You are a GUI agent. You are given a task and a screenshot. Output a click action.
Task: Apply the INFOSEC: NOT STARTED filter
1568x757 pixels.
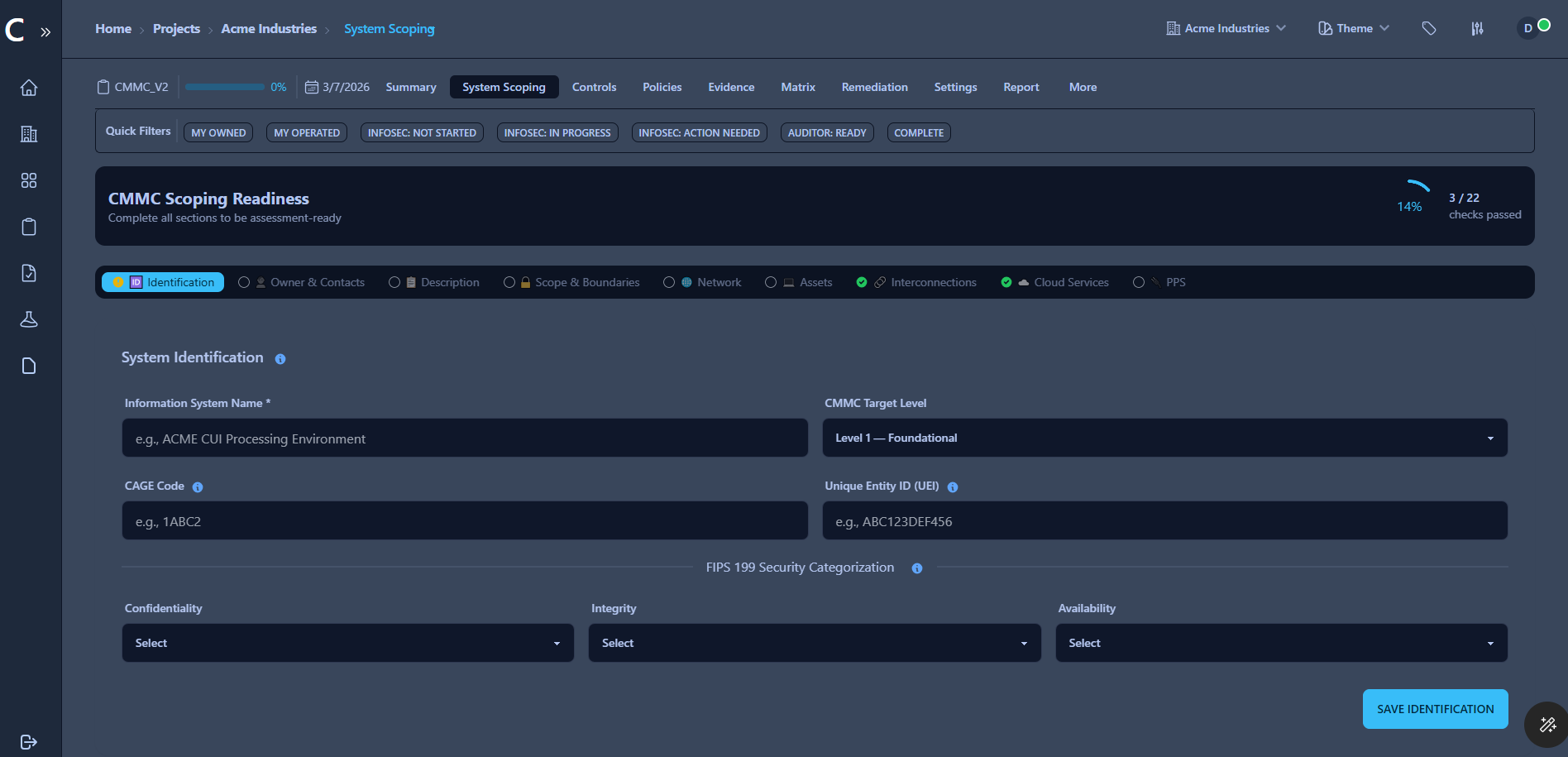pyautogui.click(x=422, y=132)
